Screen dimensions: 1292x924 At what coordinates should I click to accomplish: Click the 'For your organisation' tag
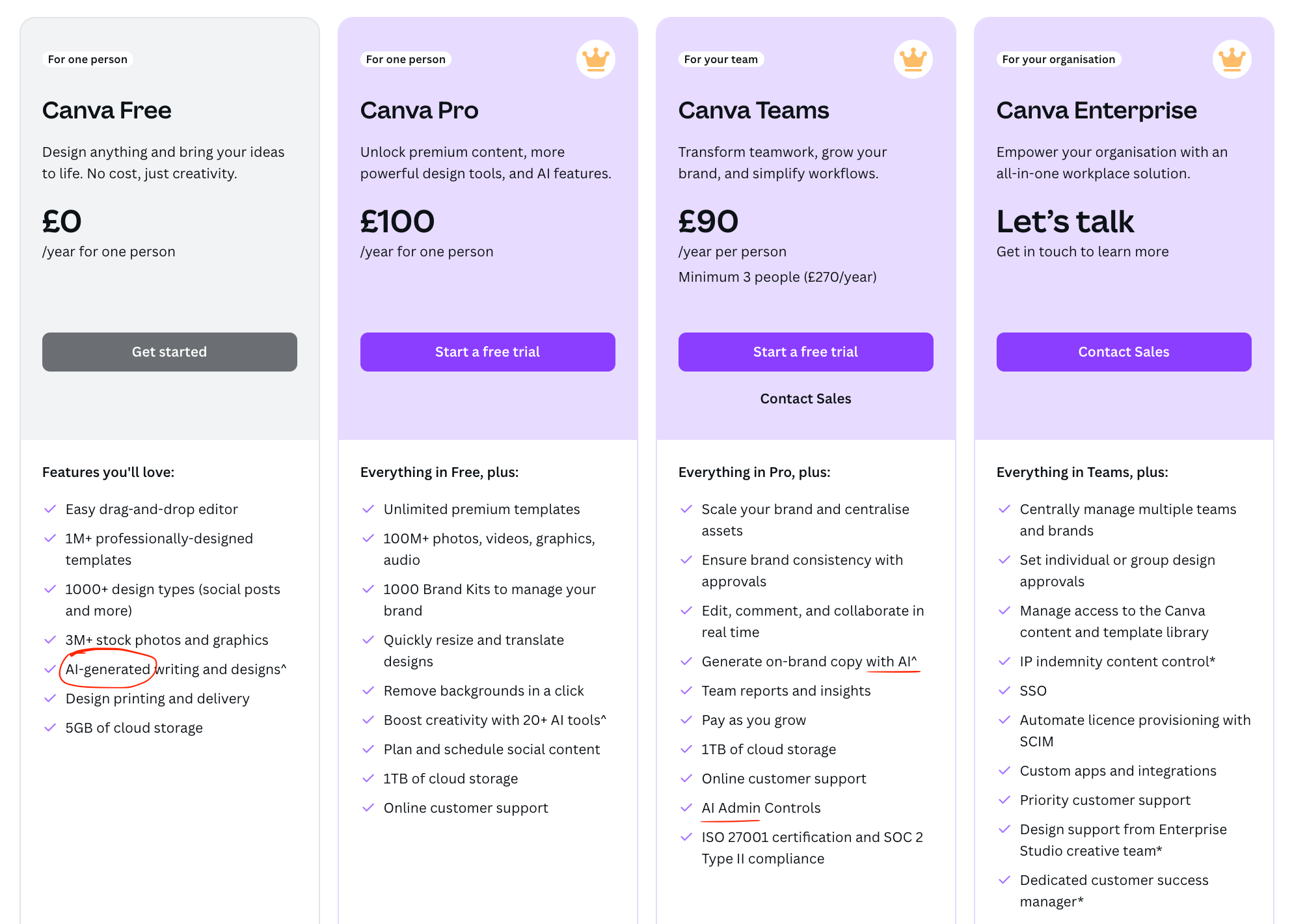(x=1058, y=59)
